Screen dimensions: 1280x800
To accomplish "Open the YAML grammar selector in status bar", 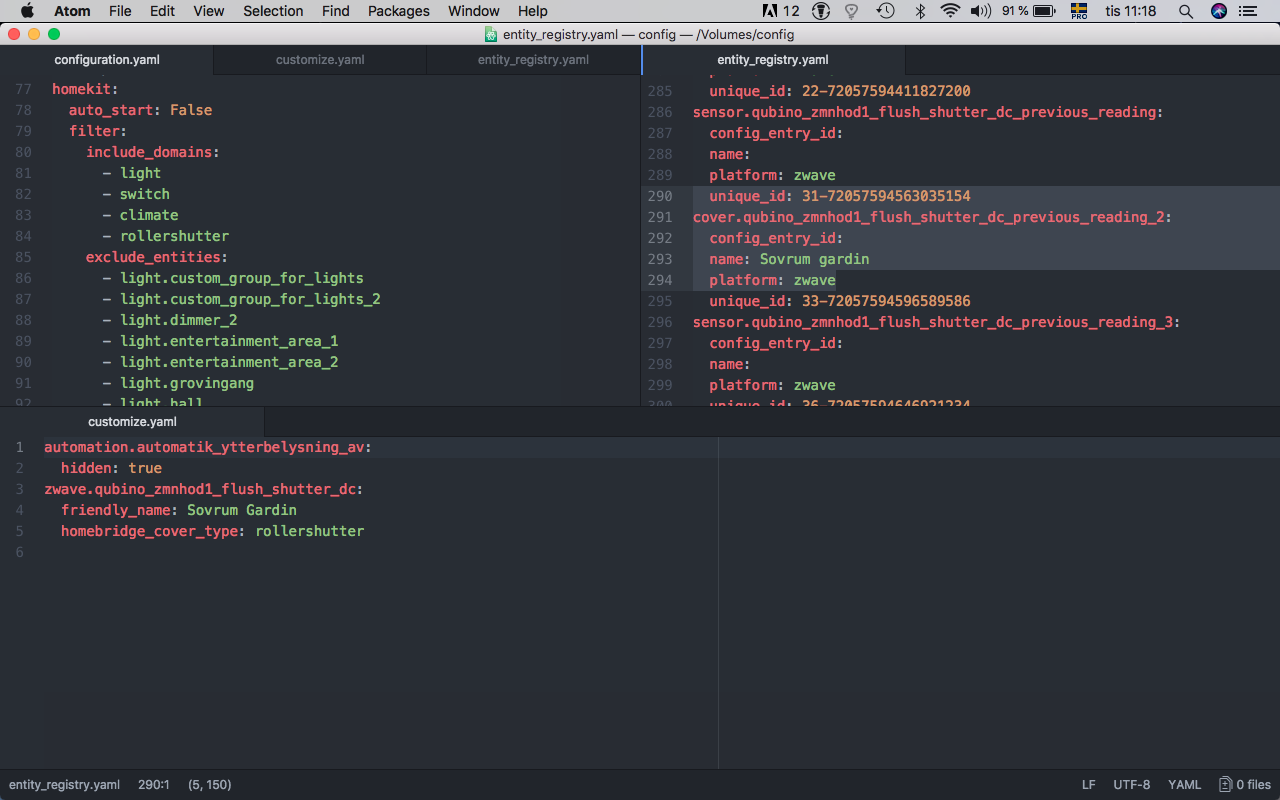I will click(1184, 785).
